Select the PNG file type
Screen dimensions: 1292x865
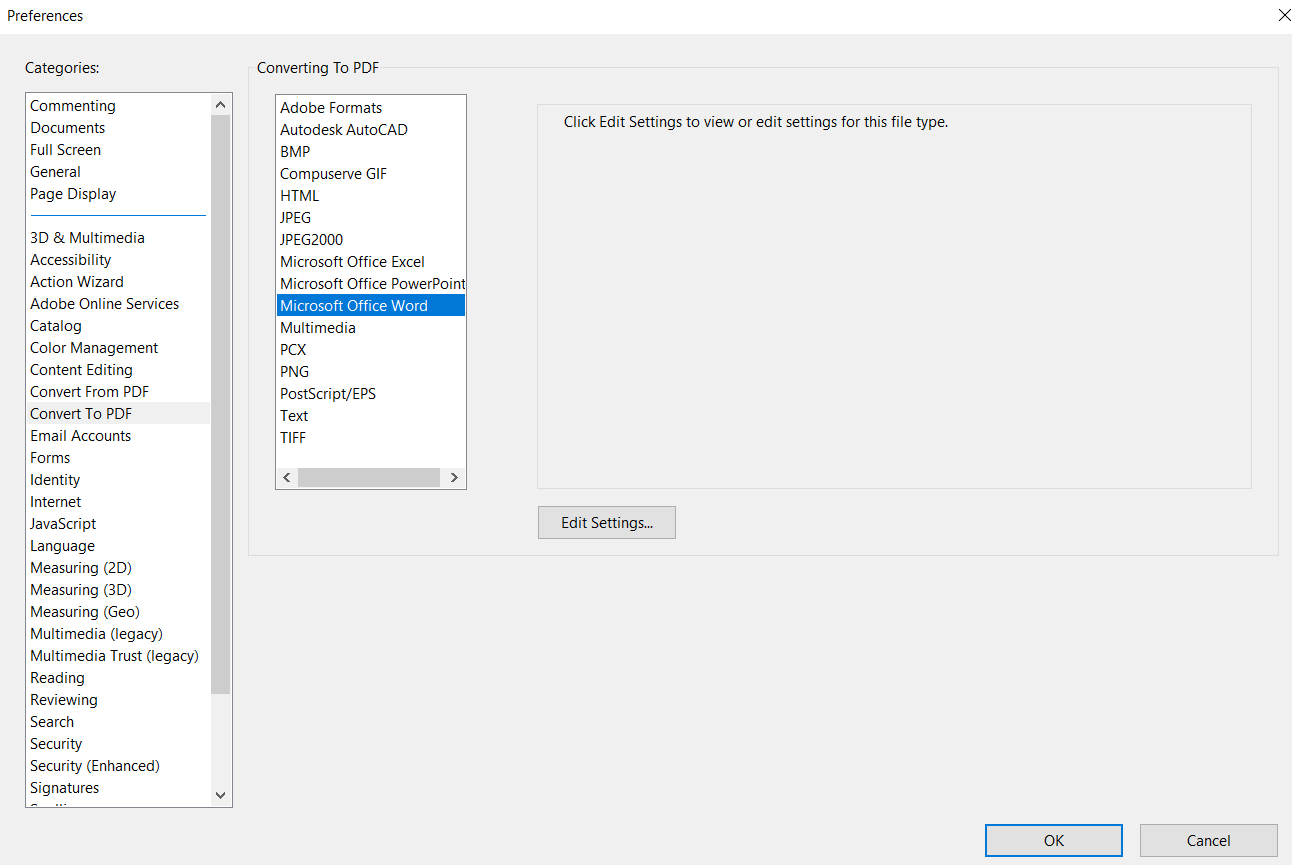click(x=294, y=371)
